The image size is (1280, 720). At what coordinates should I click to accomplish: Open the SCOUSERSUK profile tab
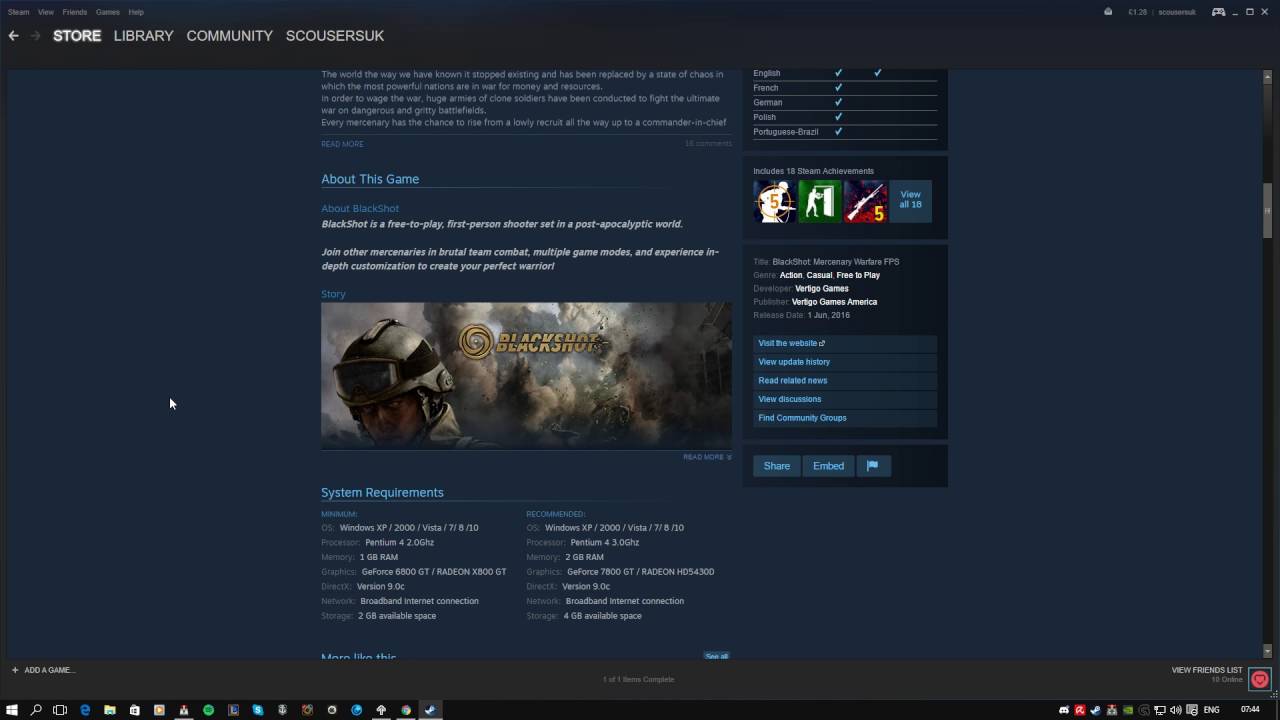point(335,36)
